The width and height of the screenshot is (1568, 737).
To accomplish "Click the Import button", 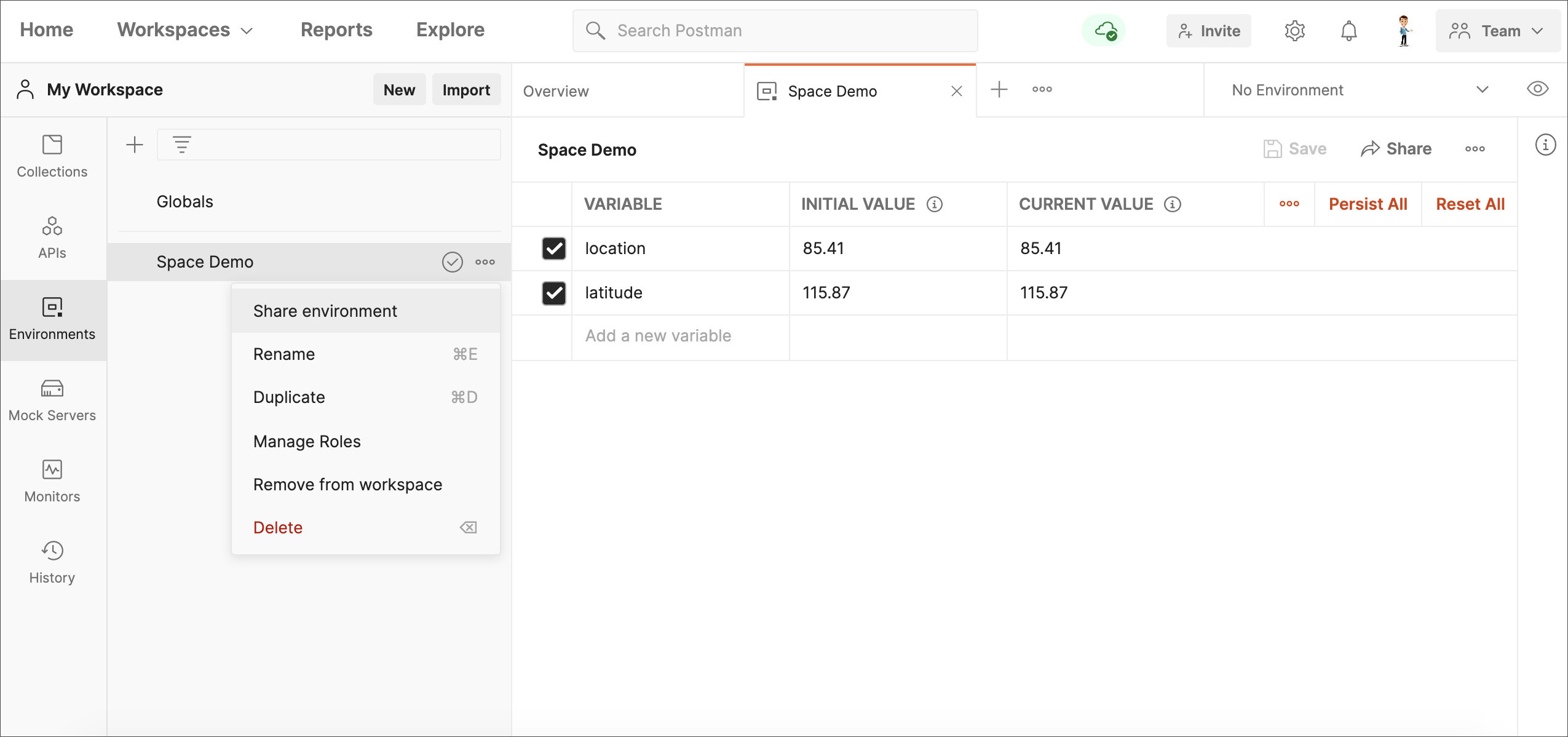I will click(x=466, y=90).
